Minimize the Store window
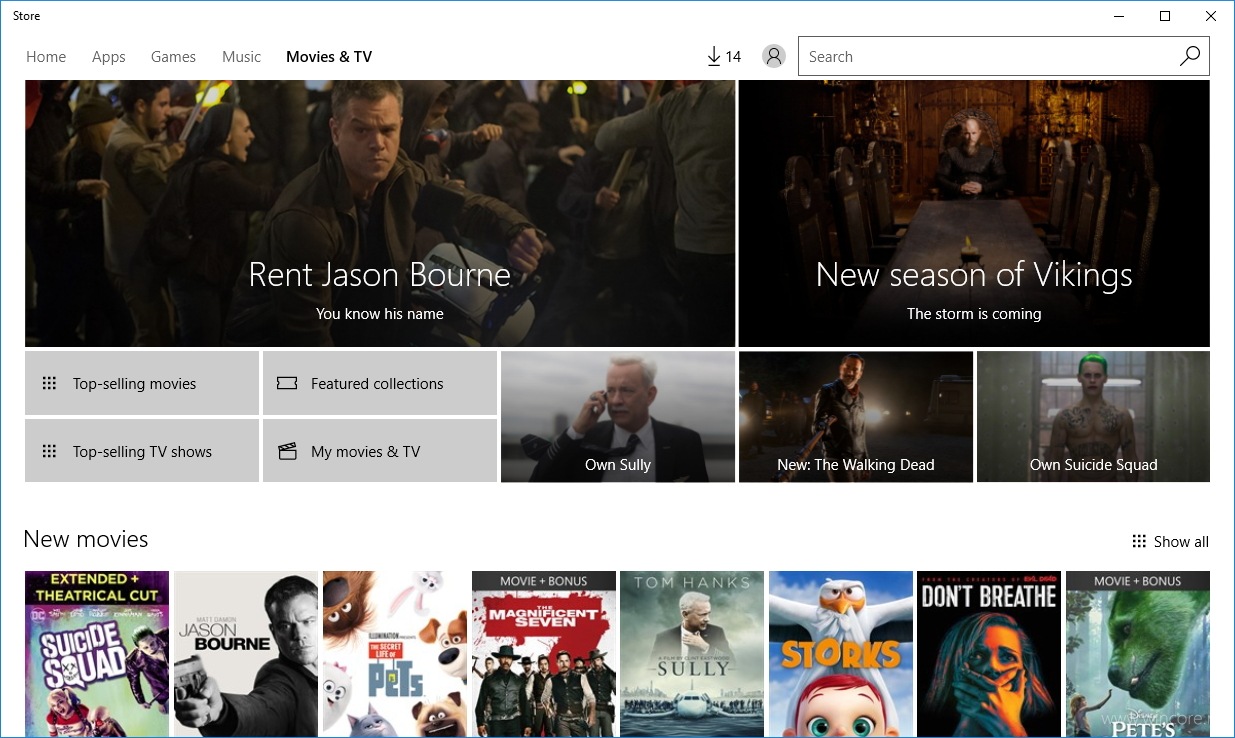1235x738 pixels. click(x=1119, y=16)
